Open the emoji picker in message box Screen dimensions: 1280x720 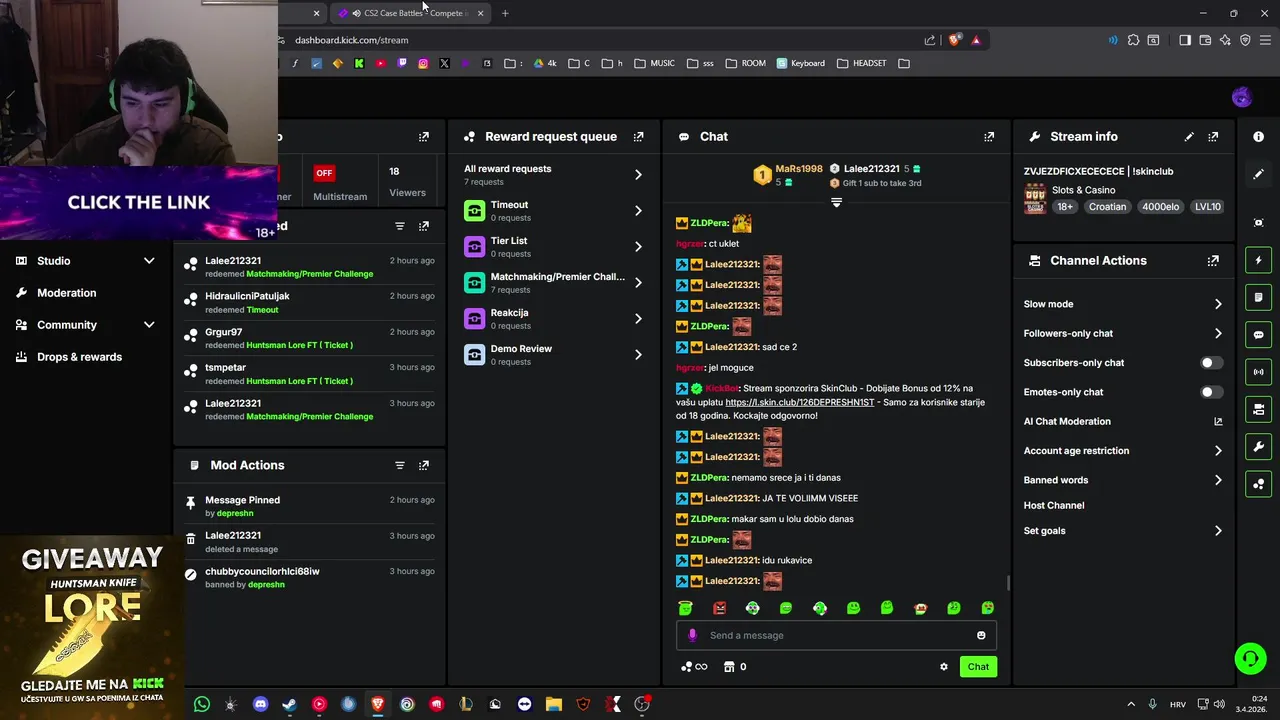[x=981, y=635]
